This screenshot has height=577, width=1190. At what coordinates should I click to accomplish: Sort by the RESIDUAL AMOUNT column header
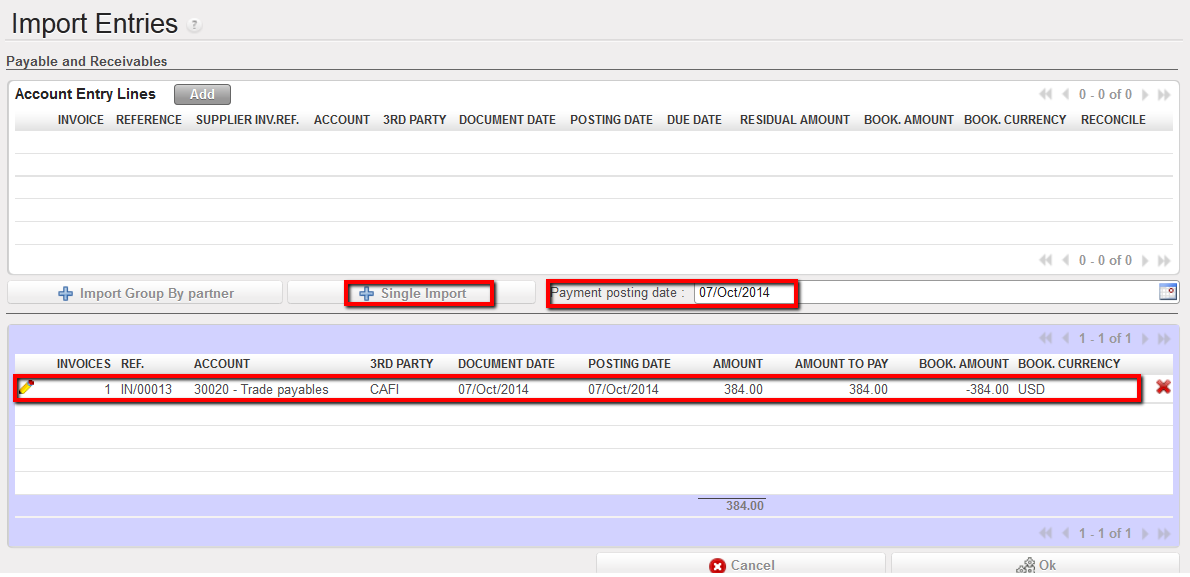[794, 120]
